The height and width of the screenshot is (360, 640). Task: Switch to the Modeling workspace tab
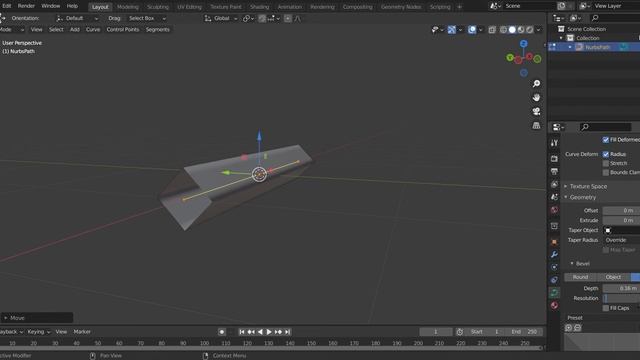128,7
